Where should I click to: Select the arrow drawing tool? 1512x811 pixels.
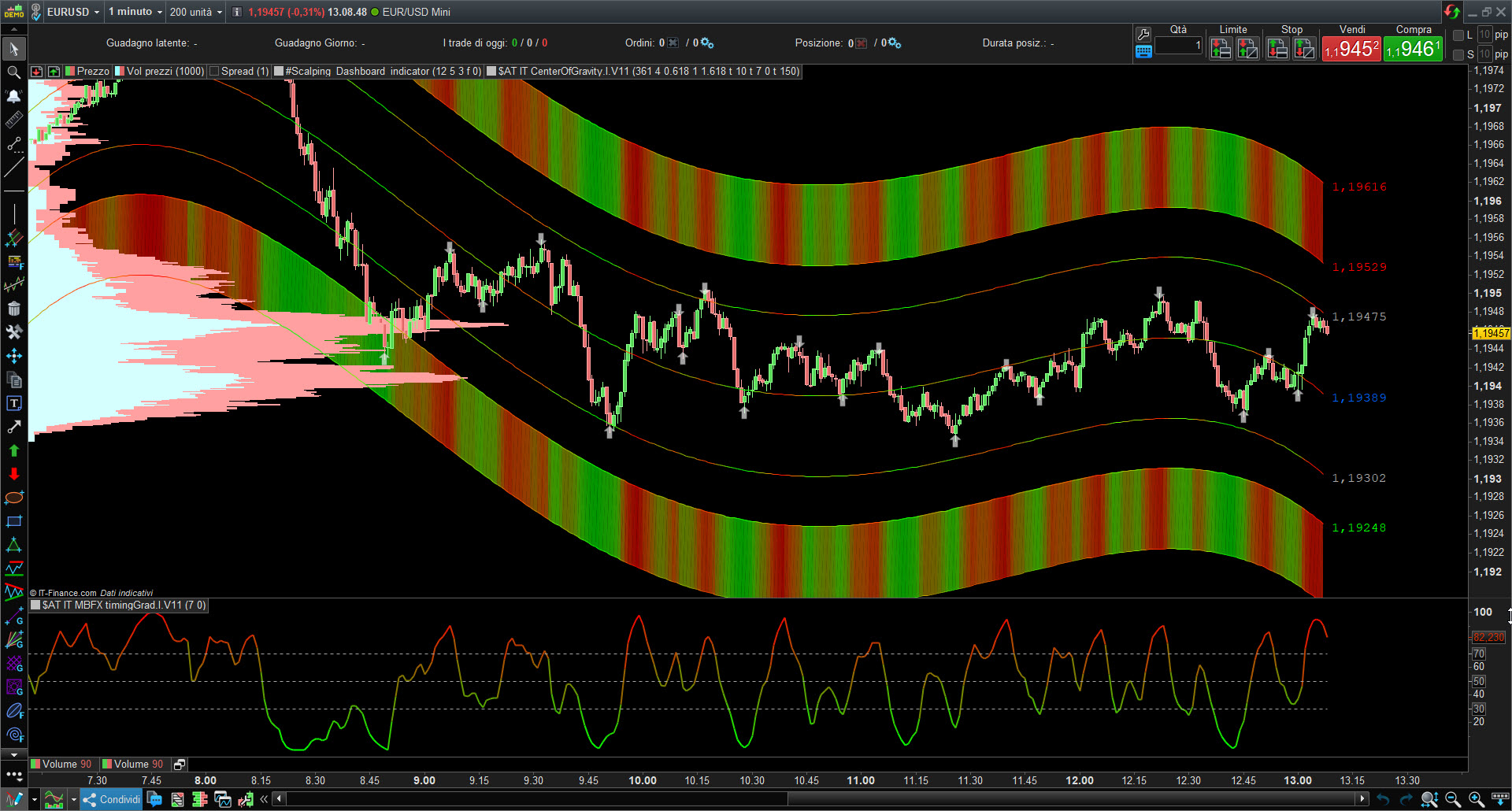point(13,427)
